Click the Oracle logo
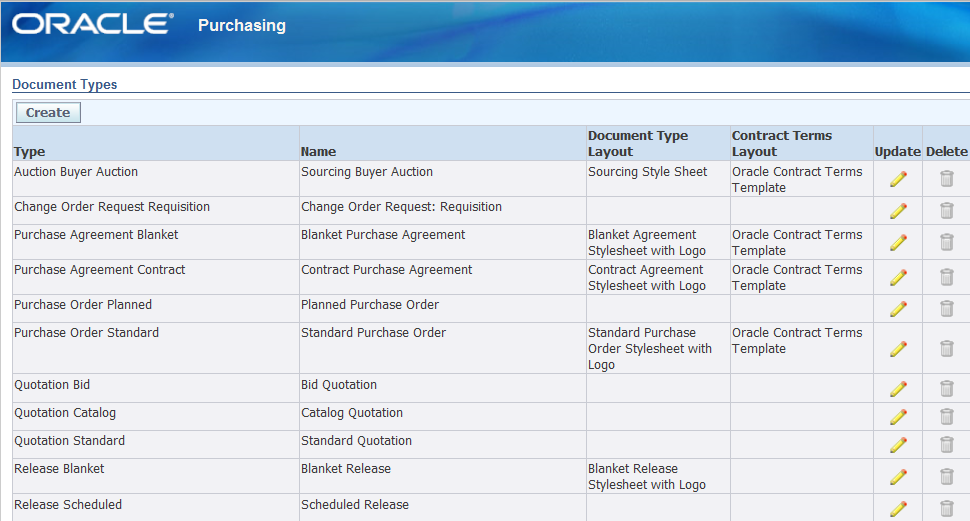 coord(93,25)
